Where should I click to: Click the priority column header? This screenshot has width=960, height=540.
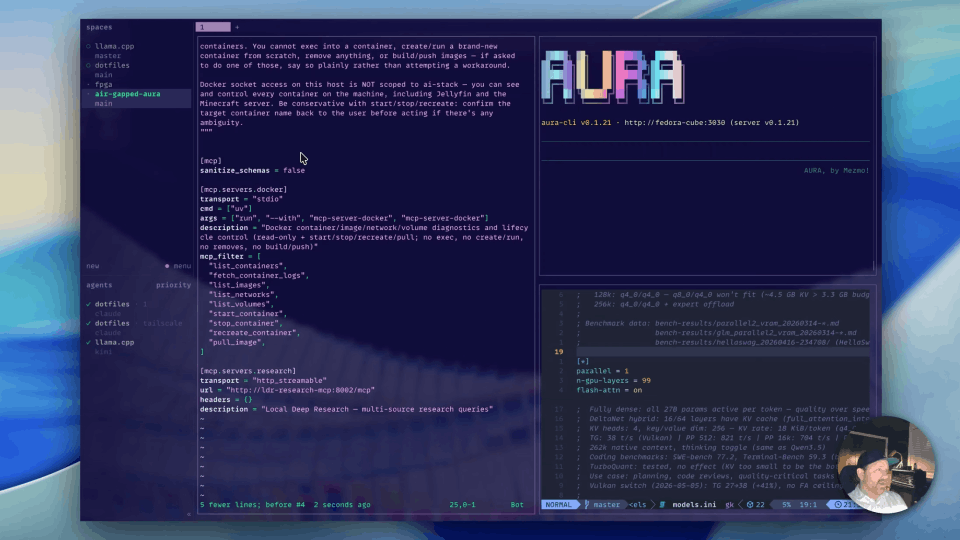tap(173, 285)
